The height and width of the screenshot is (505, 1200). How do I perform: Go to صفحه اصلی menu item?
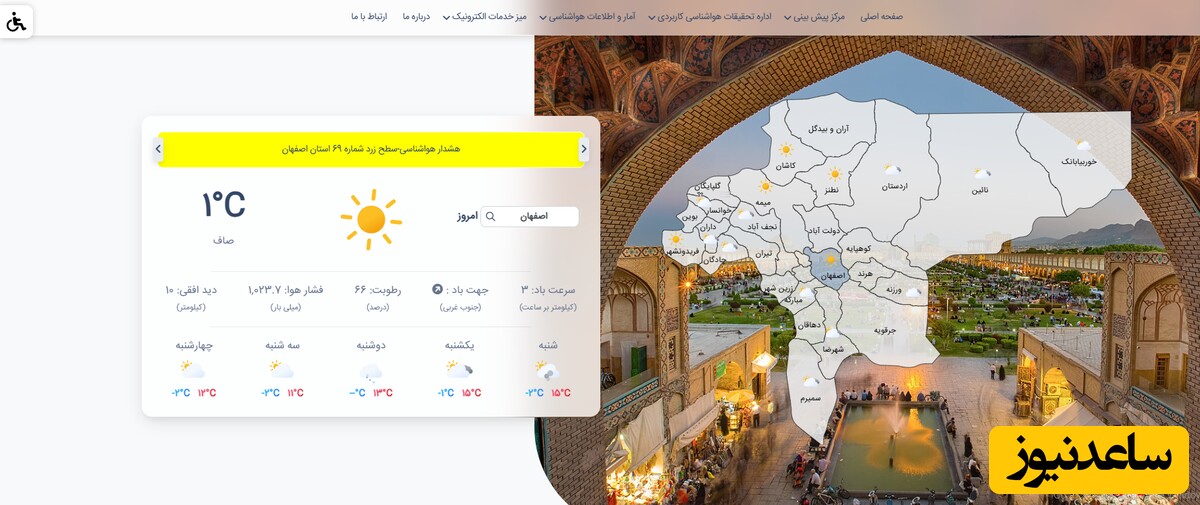point(881,17)
